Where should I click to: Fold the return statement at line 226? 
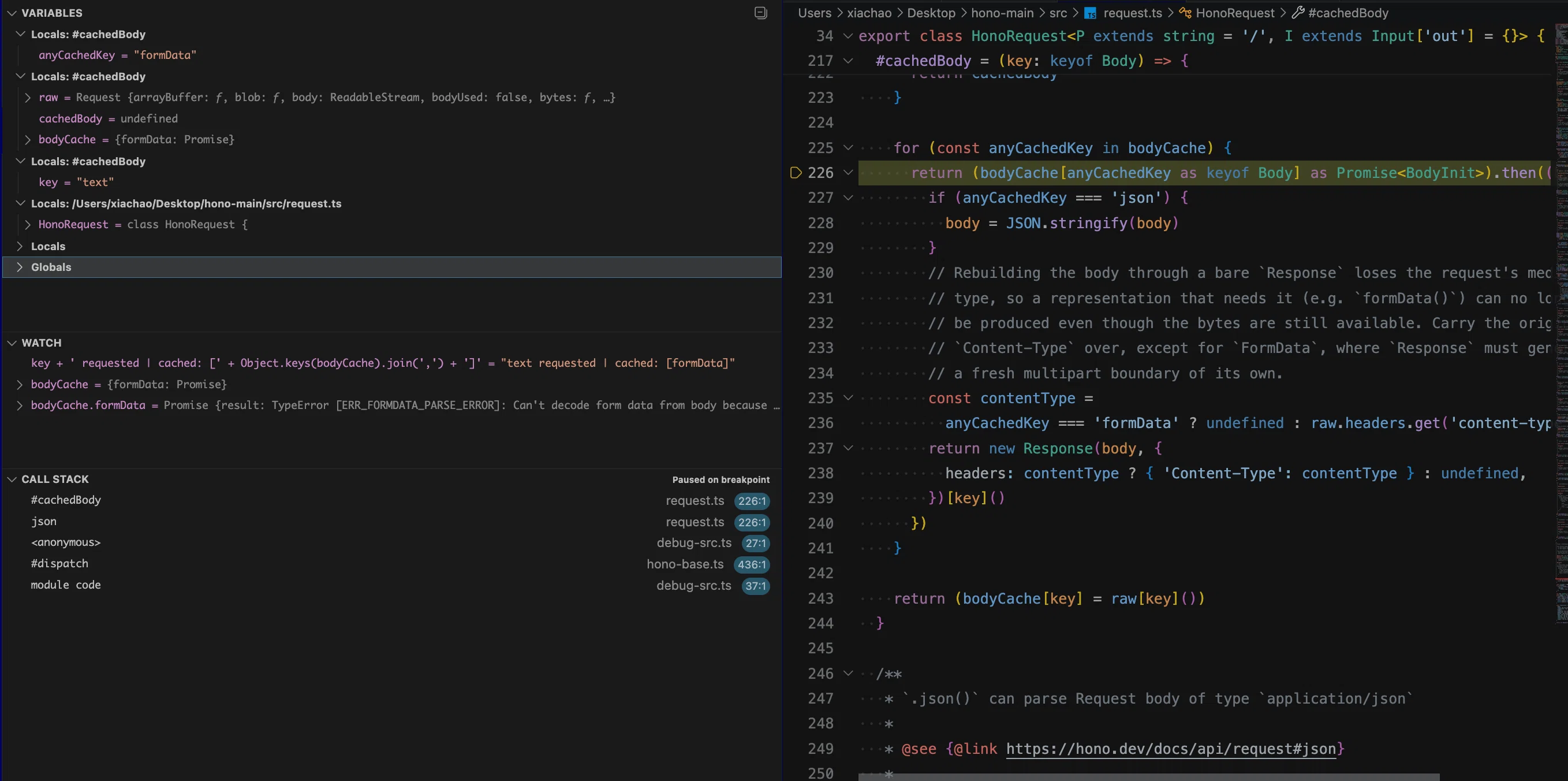(848, 173)
